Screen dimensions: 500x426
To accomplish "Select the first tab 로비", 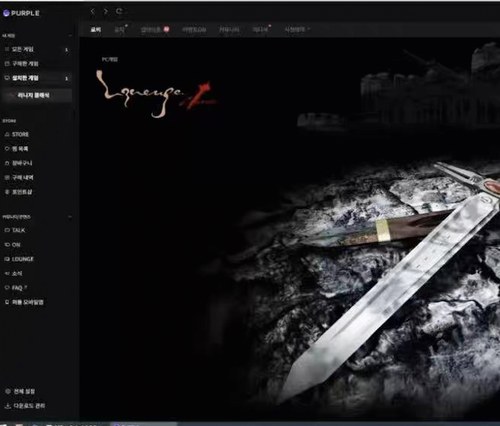I will [96, 29].
